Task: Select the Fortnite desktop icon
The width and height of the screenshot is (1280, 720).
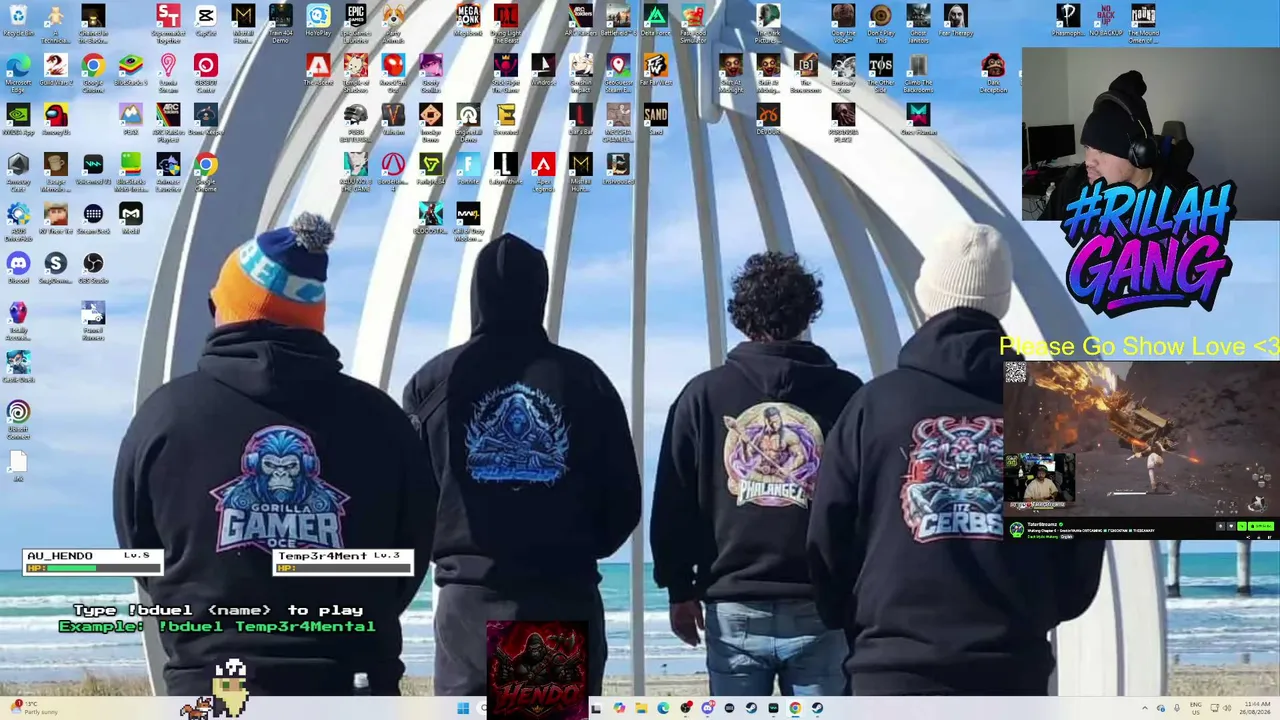Action: 468,170
